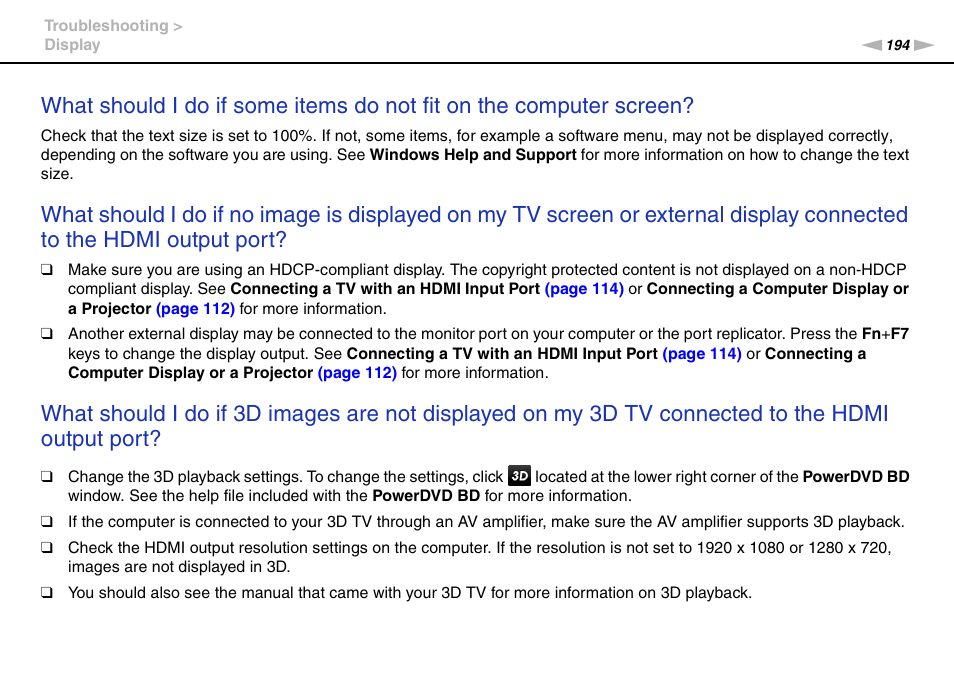The image size is (954, 674).
Task: Click the bullet before external display monitor port item
Action: coord(46,333)
